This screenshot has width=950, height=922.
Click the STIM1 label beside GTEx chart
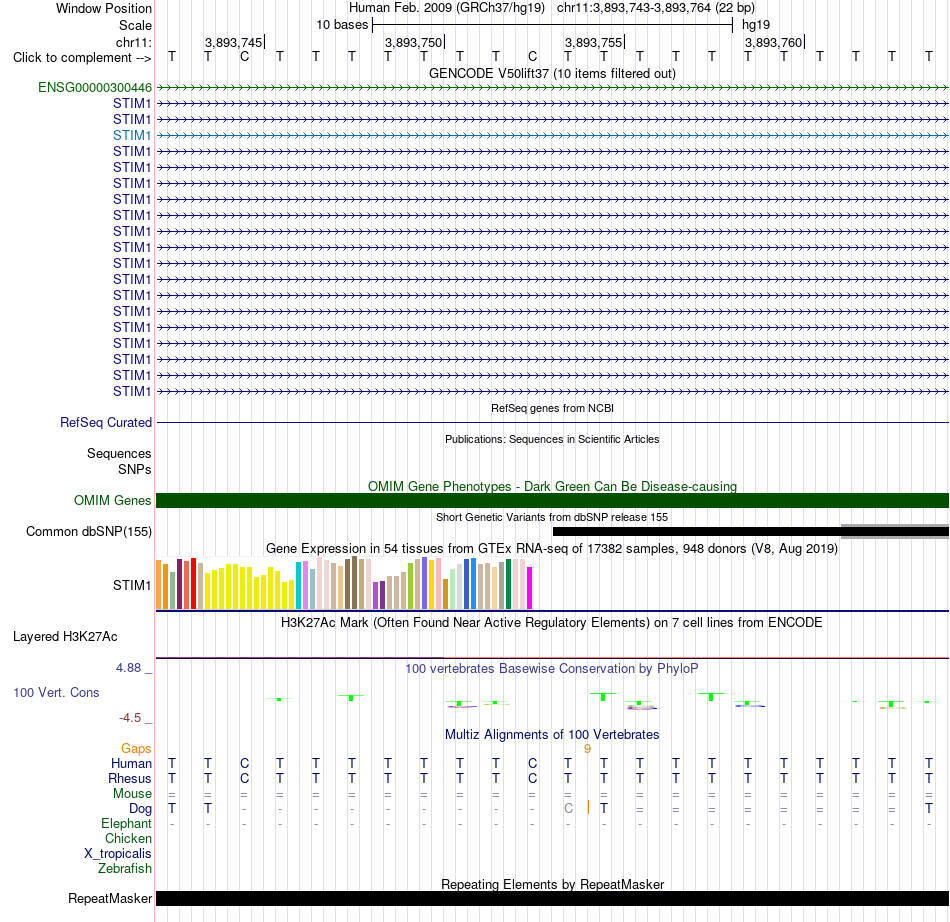pos(132,585)
